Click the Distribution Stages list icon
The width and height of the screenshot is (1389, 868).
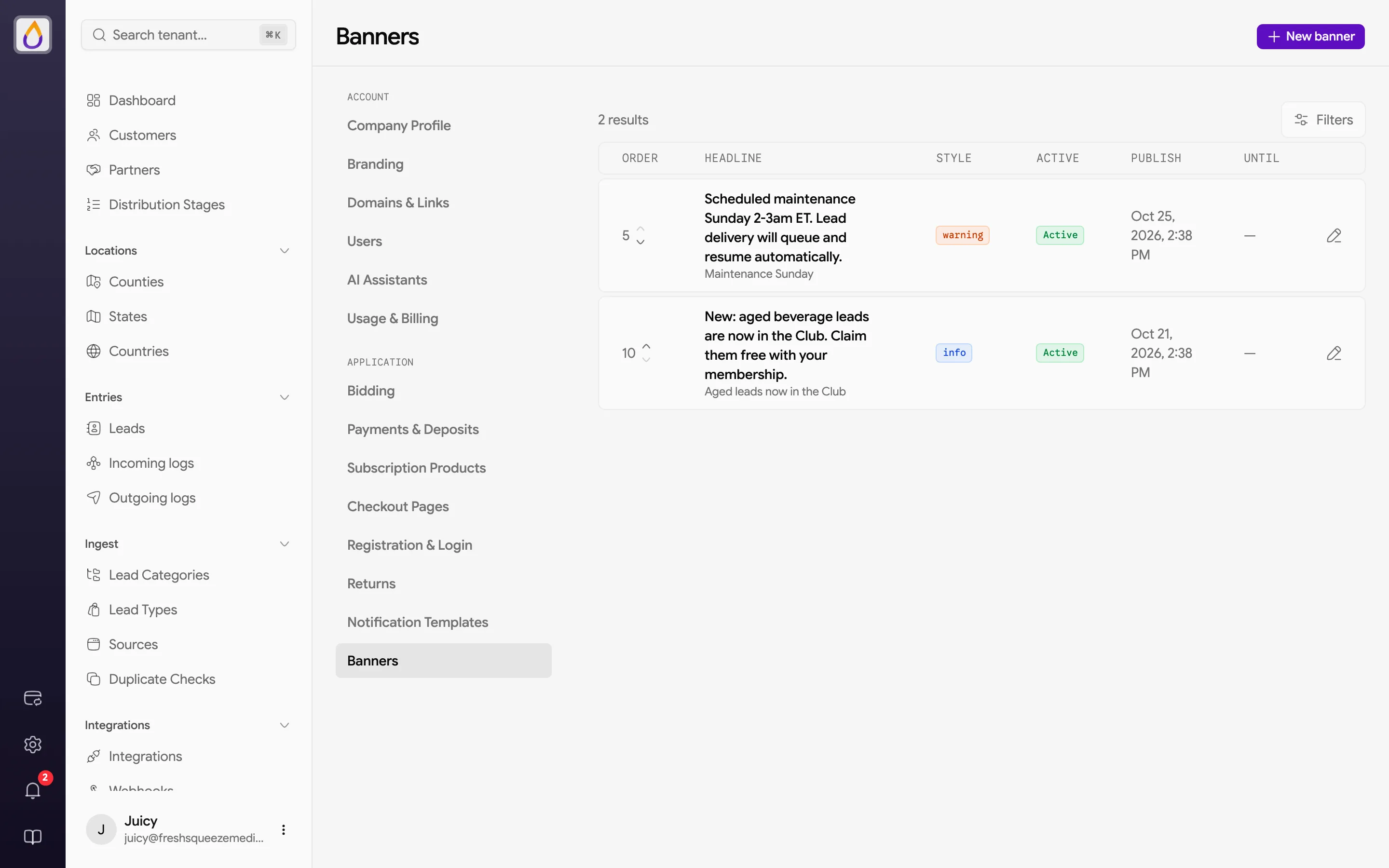point(94,204)
